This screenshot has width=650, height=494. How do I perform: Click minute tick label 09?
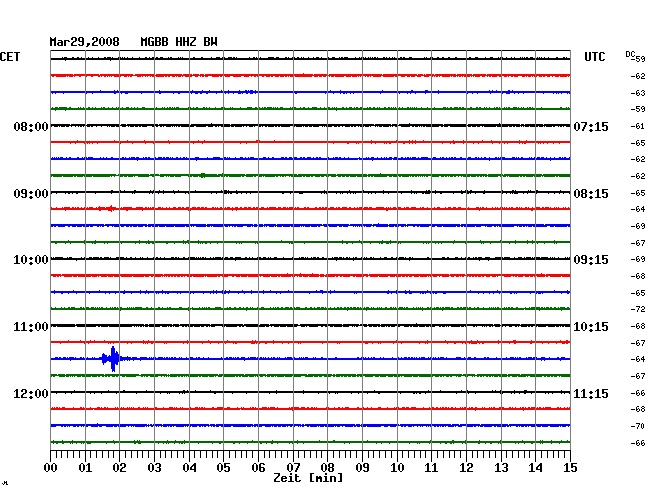362,467
